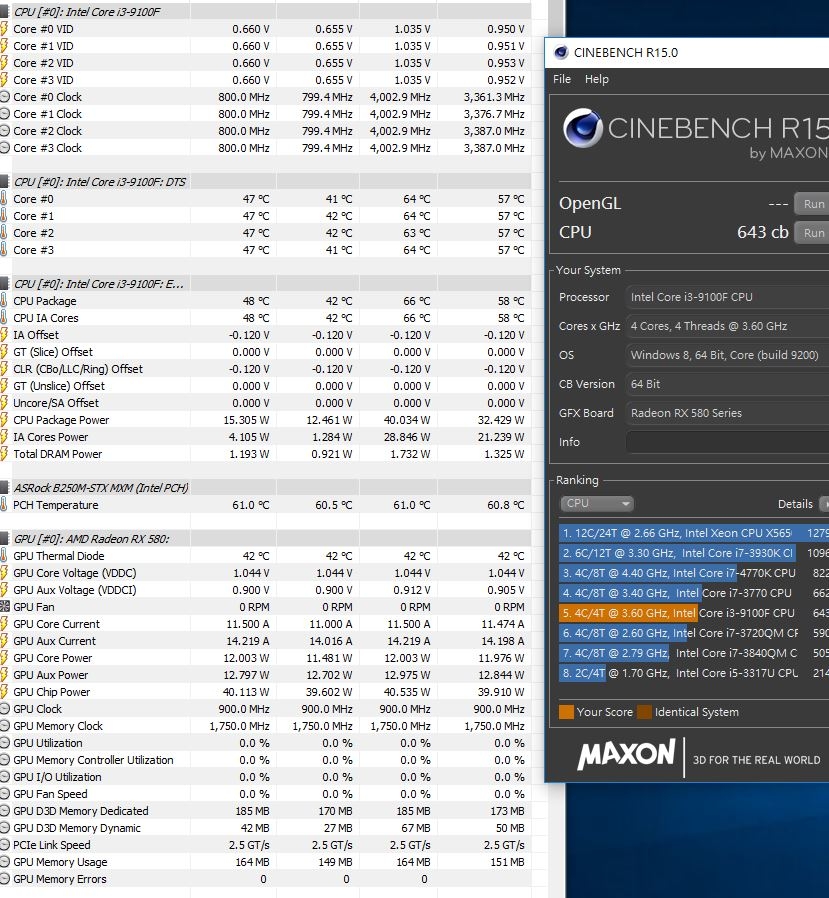Click the thermometer icon beside Core #3 temperature
The height and width of the screenshot is (898, 829).
[3, 250]
